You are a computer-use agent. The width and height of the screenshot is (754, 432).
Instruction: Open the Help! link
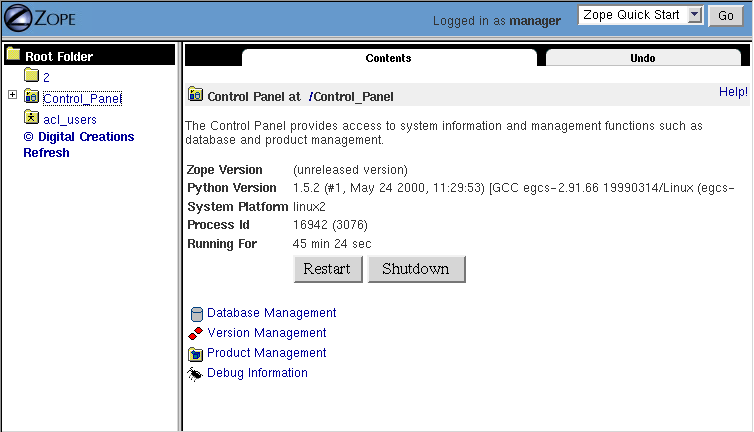[733, 92]
